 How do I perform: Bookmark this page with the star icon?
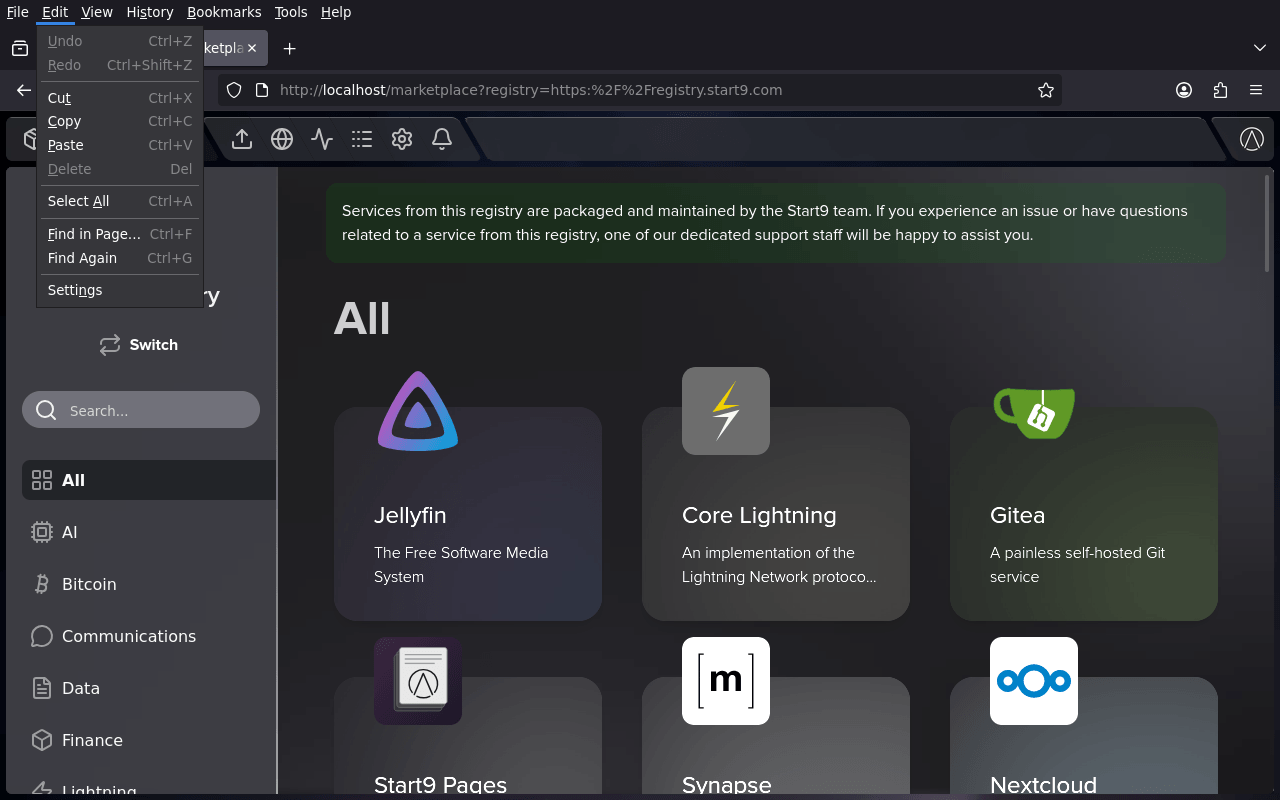(1046, 90)
